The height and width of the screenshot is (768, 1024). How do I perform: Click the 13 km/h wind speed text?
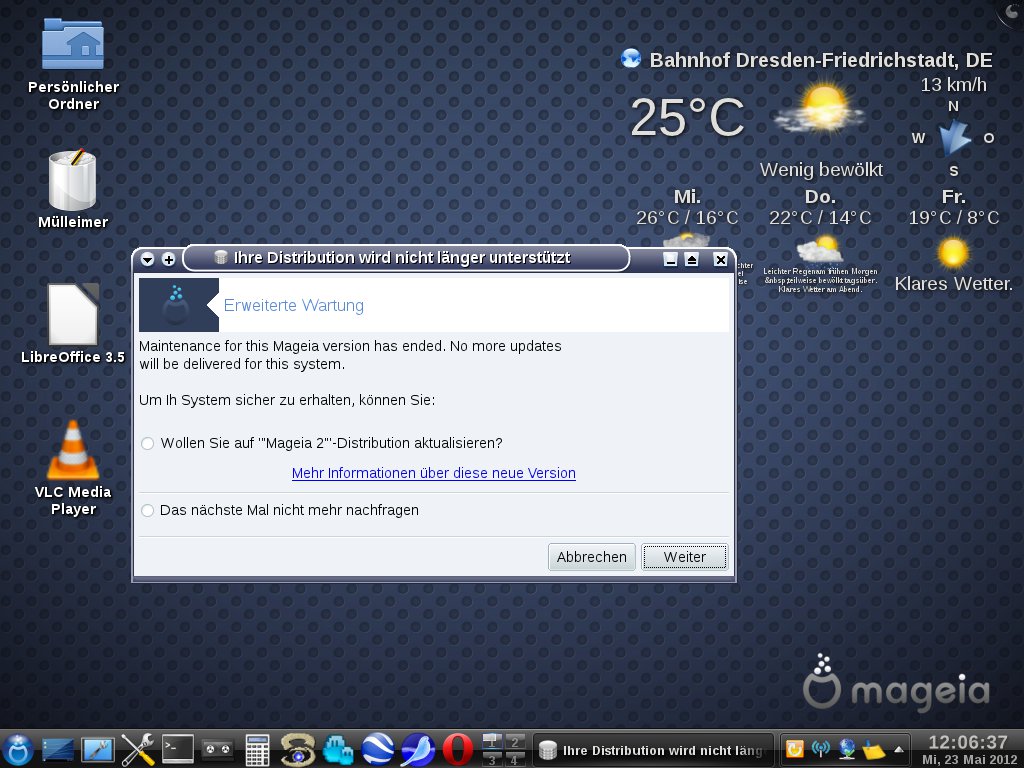pyautogui.click(x=953, y=85)
